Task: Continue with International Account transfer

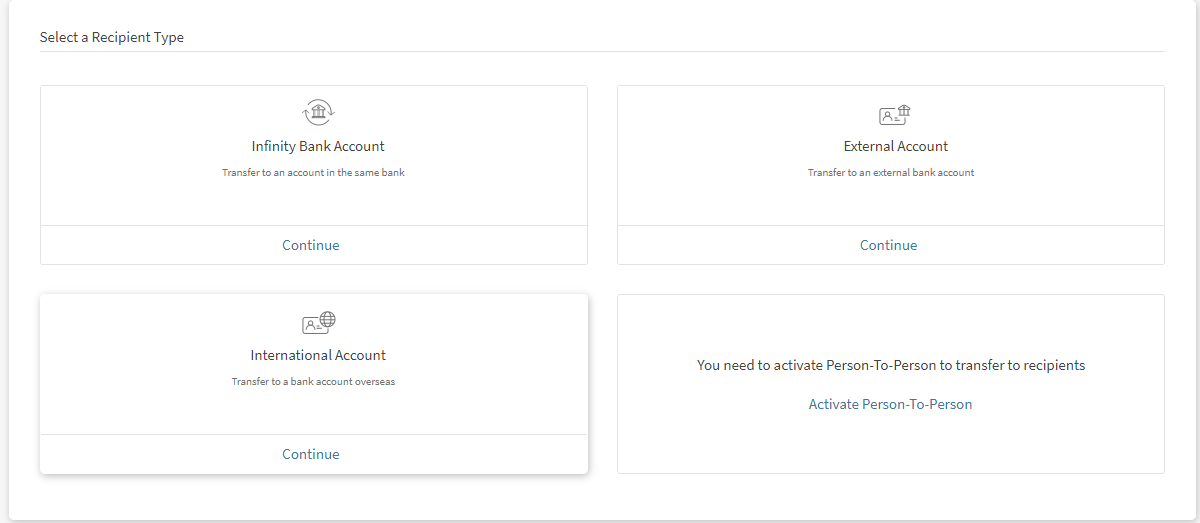Action: 310,454
